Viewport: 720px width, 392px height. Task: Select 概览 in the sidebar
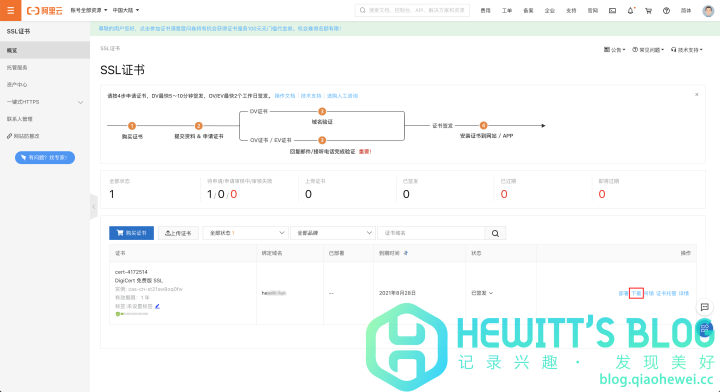coord(45,50)
